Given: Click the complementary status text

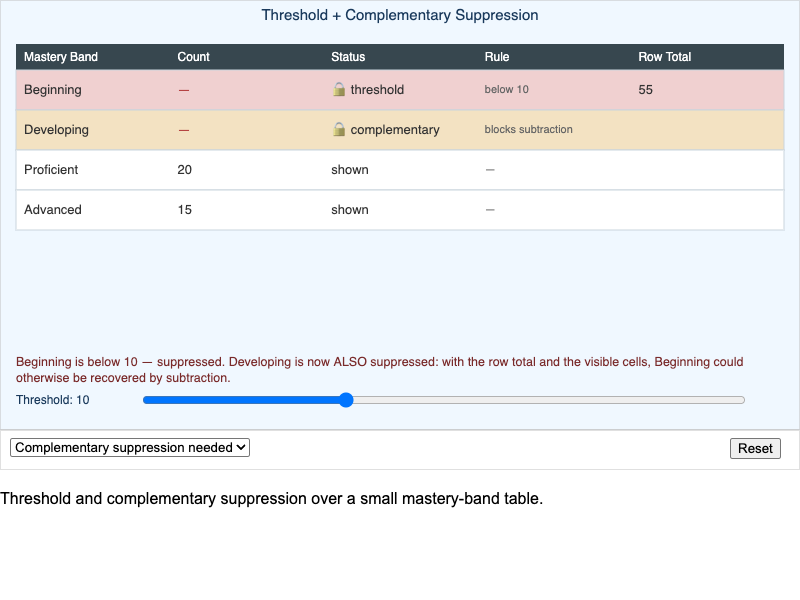Looking at the screenshot, I should tap(395, 130).
